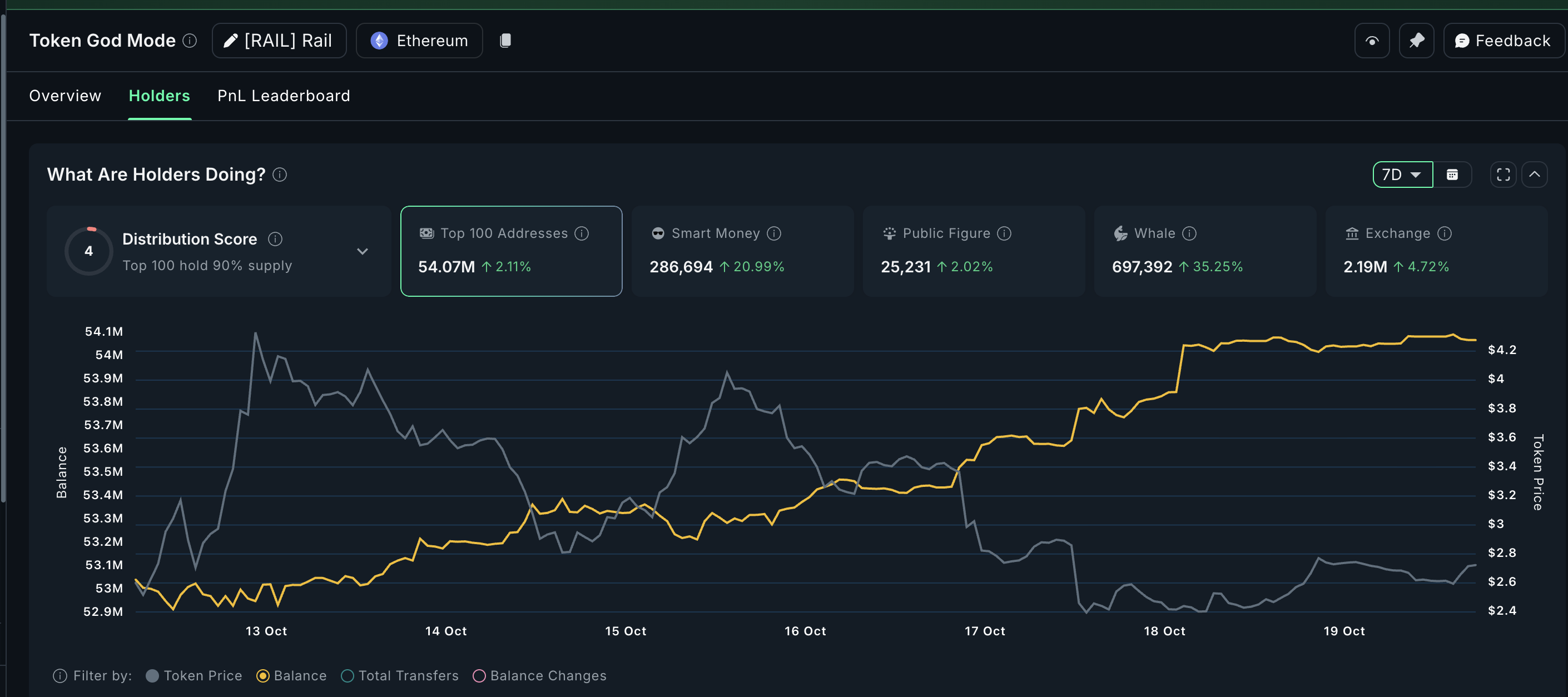Open the PnL Leaderboard tab
The height and width of the screenshot is (697, 1568).
pos(284,96)
